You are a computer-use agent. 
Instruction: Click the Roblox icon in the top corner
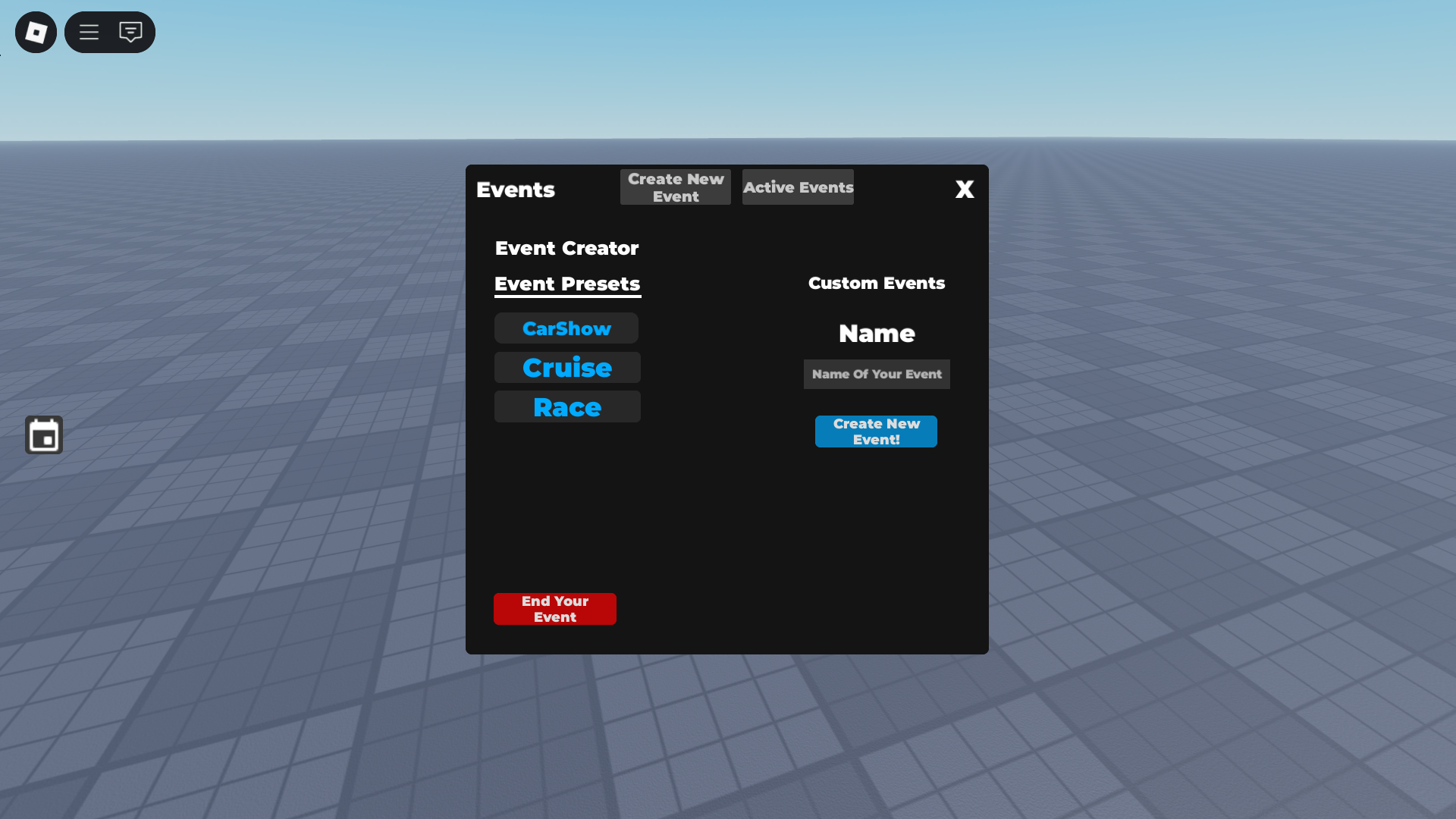[x=35, y=32]
